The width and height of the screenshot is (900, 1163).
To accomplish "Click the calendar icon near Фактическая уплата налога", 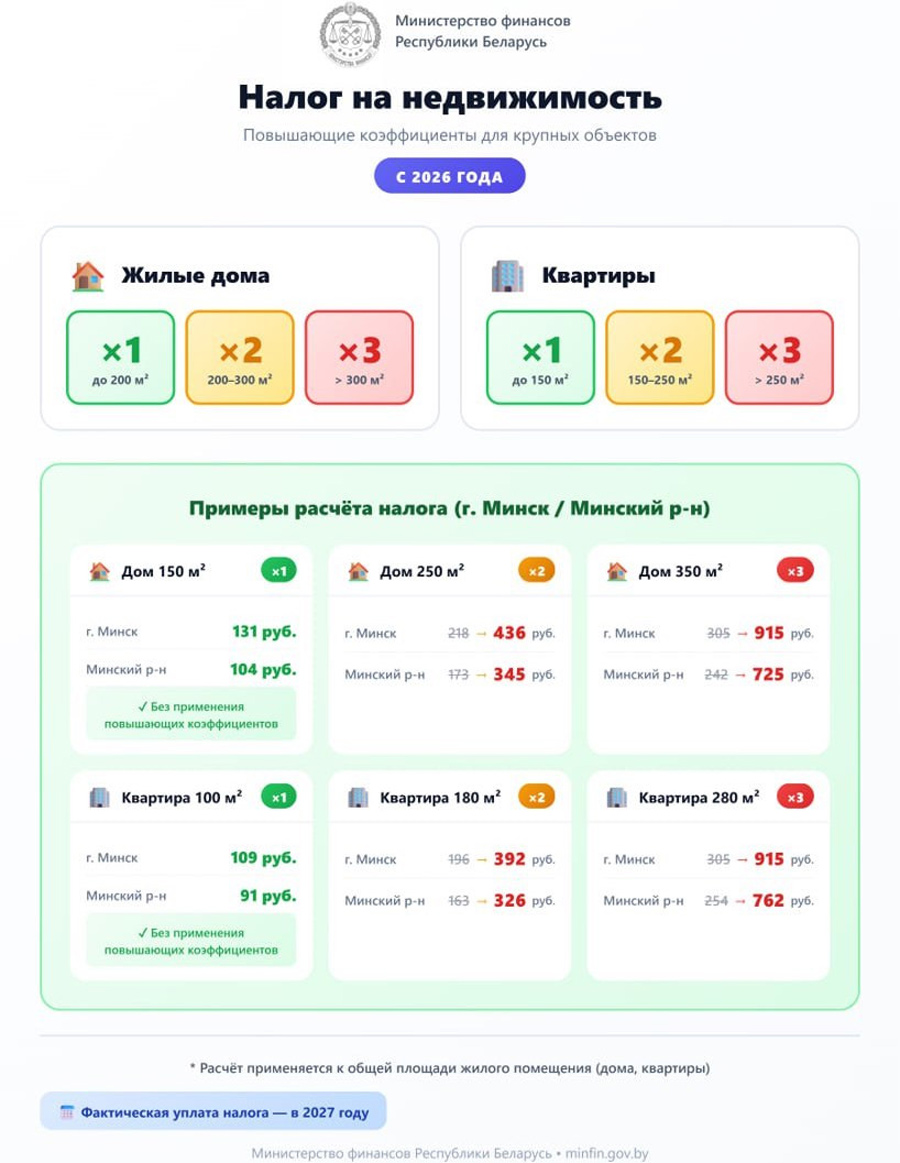I will pos(67,1112).
